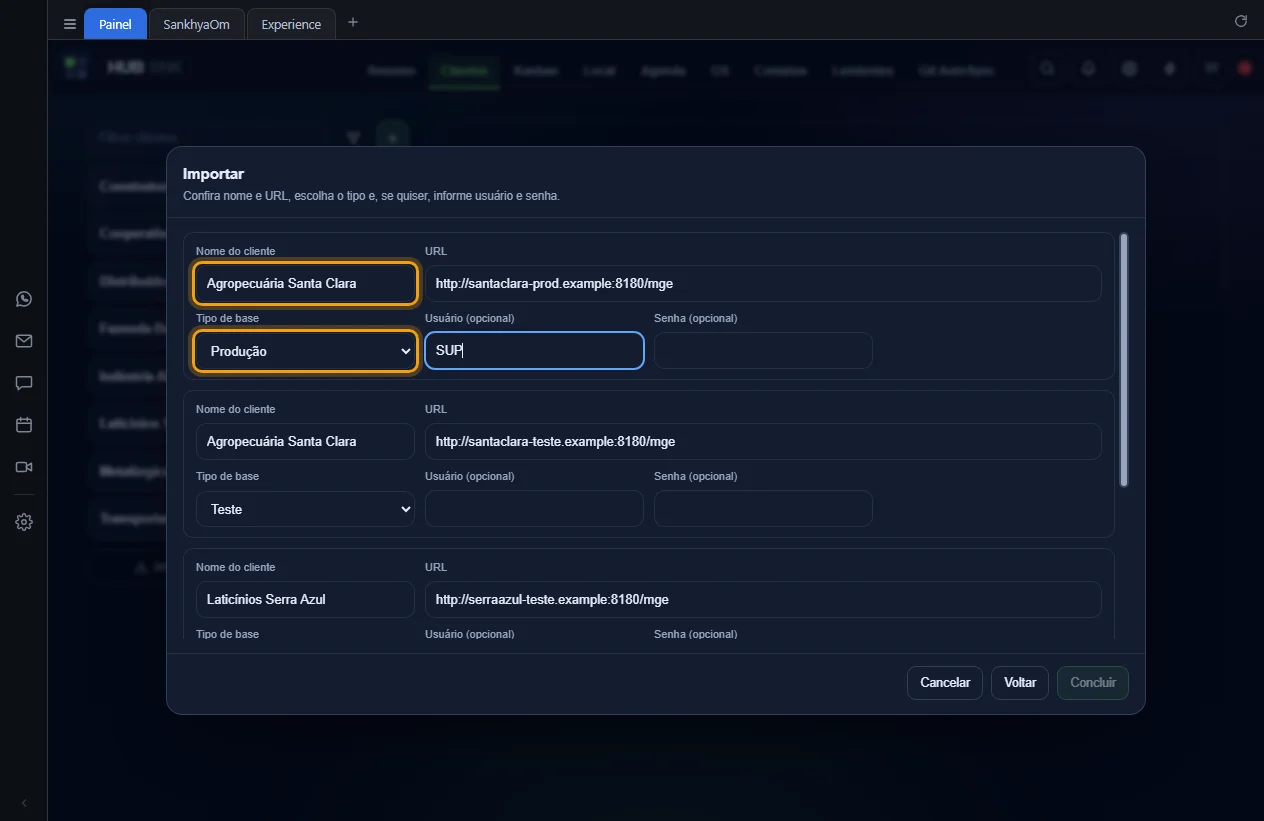Focus the client name field in the santaclara-prod card

(x=305, y=283)
